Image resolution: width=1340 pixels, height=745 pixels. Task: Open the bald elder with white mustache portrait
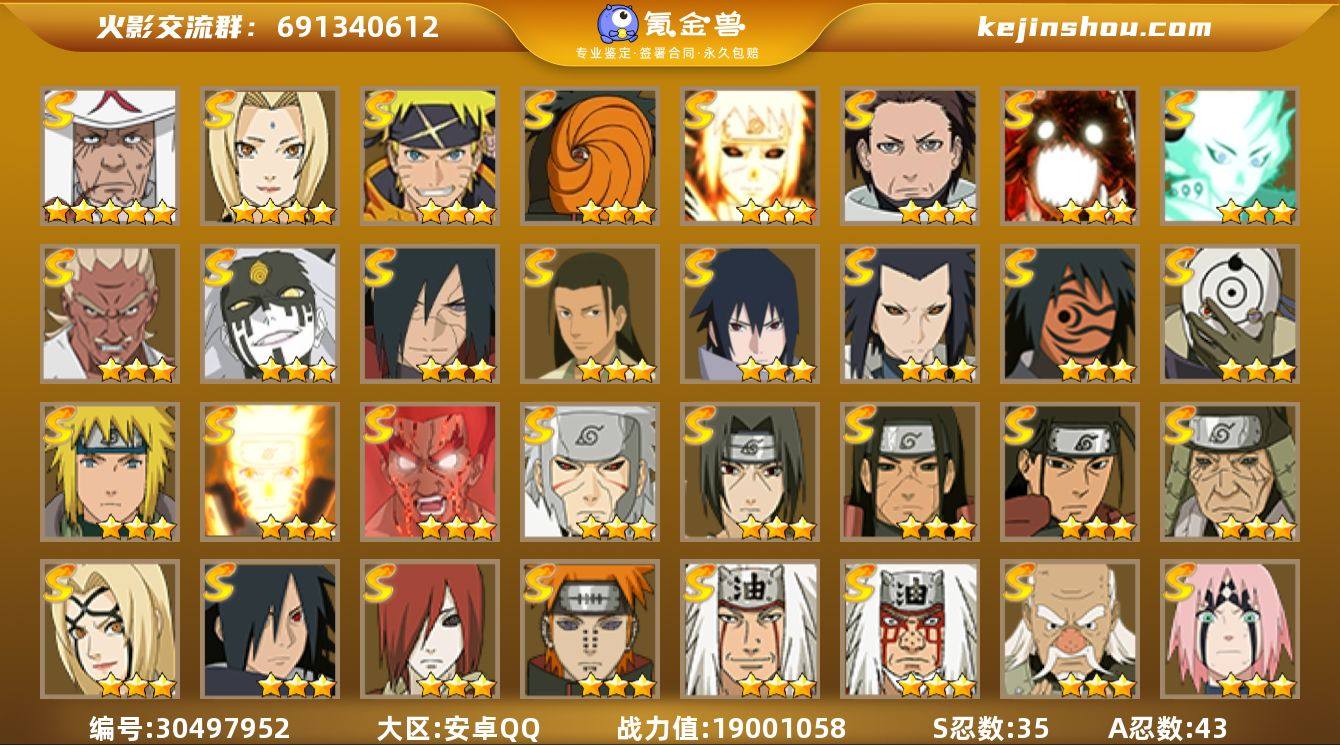coord(1070,629)
